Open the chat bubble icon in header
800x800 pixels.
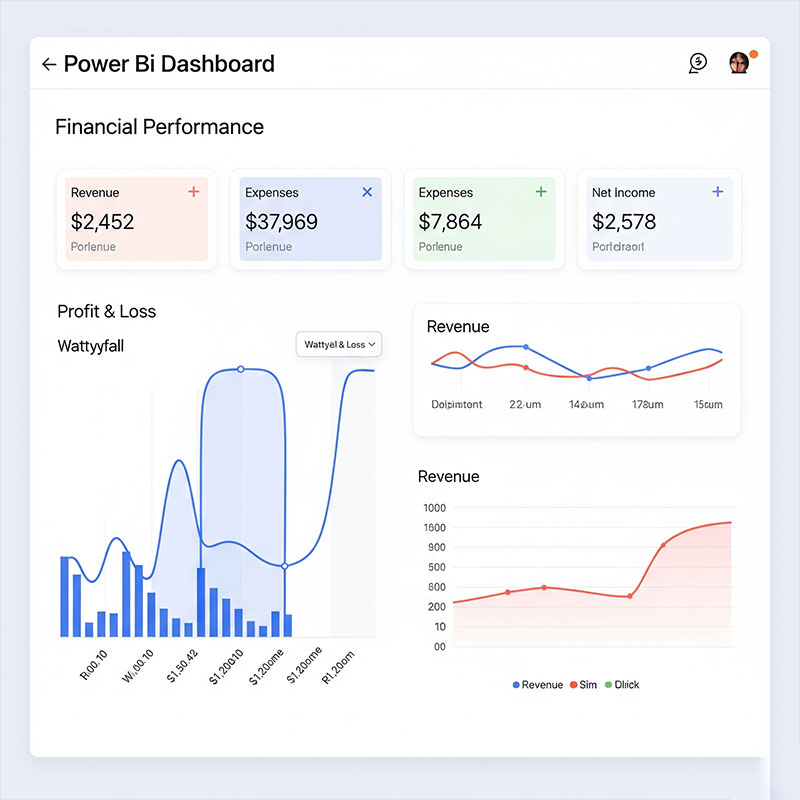coord(698,63)
